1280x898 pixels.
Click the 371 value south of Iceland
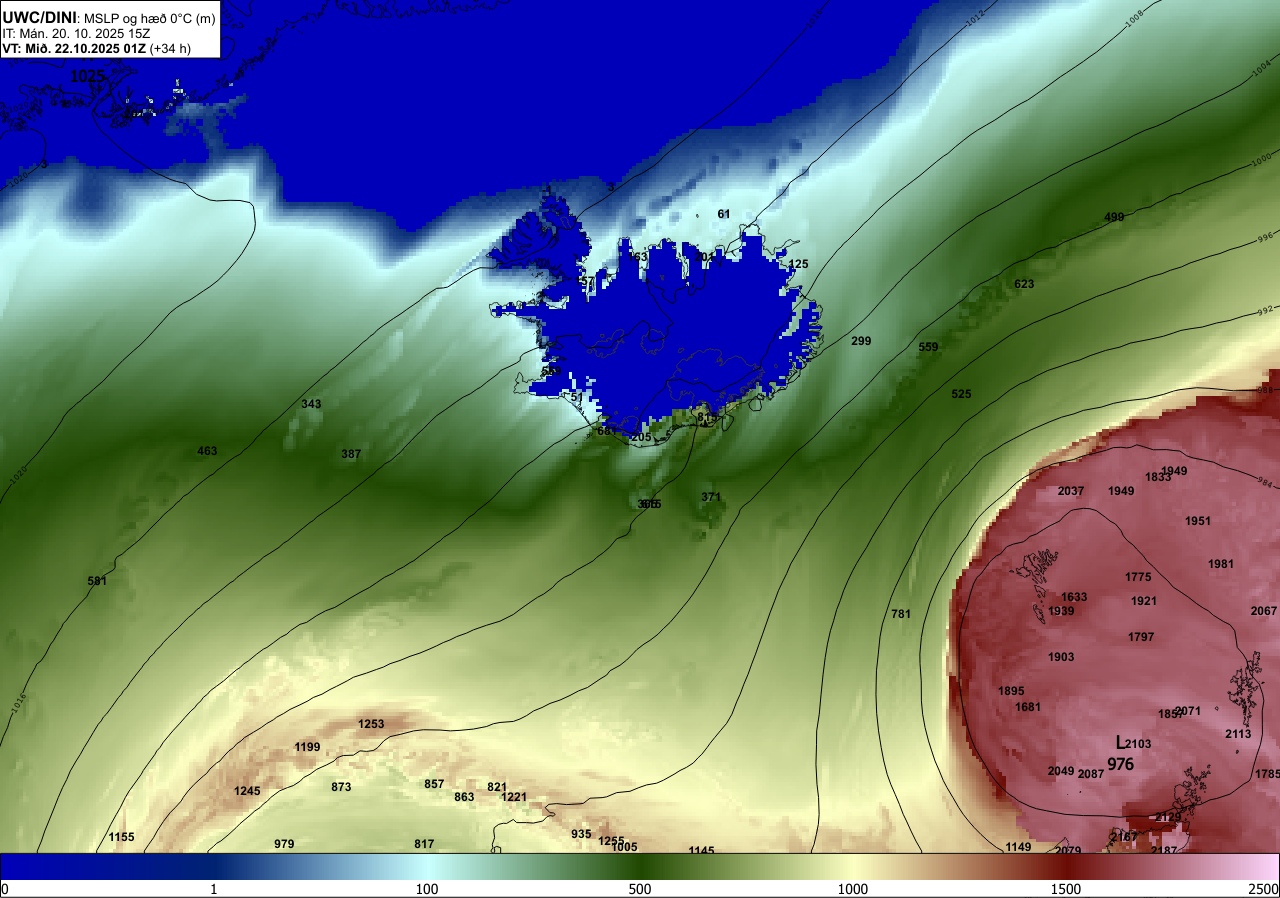tap(711, 497)
